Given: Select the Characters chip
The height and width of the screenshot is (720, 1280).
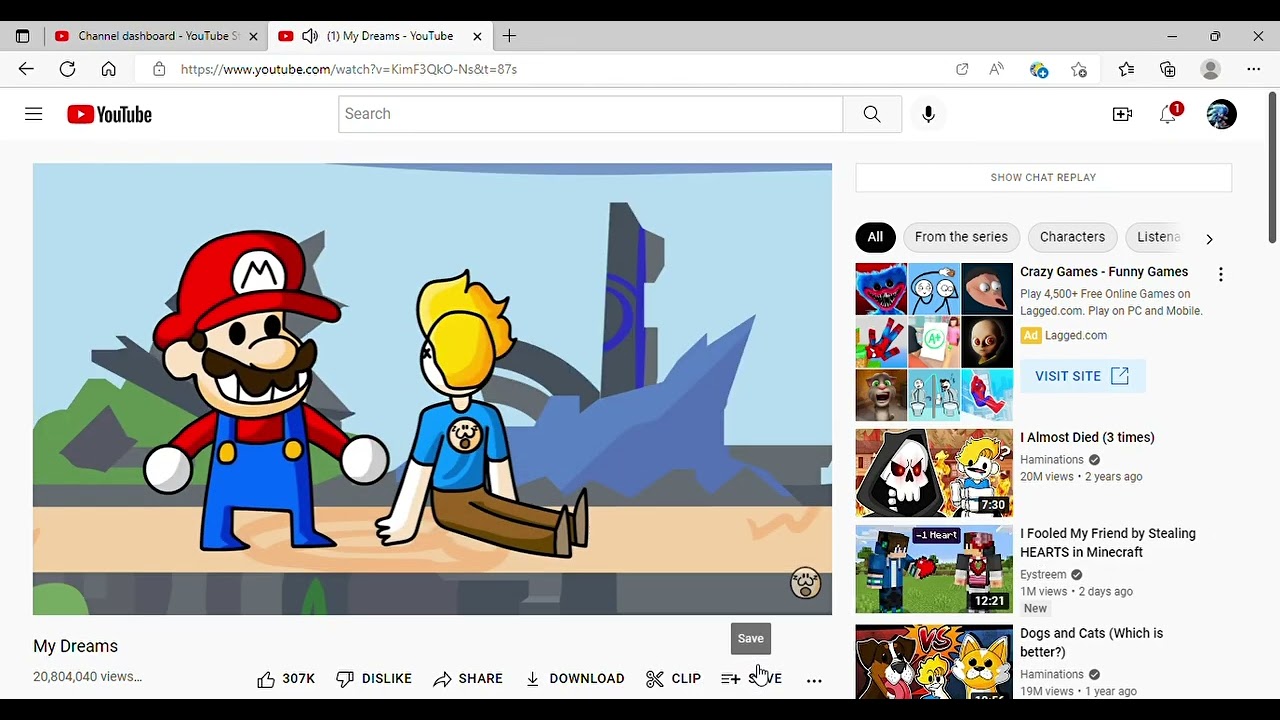Looking at the screenshot, I should (1072, 237).
